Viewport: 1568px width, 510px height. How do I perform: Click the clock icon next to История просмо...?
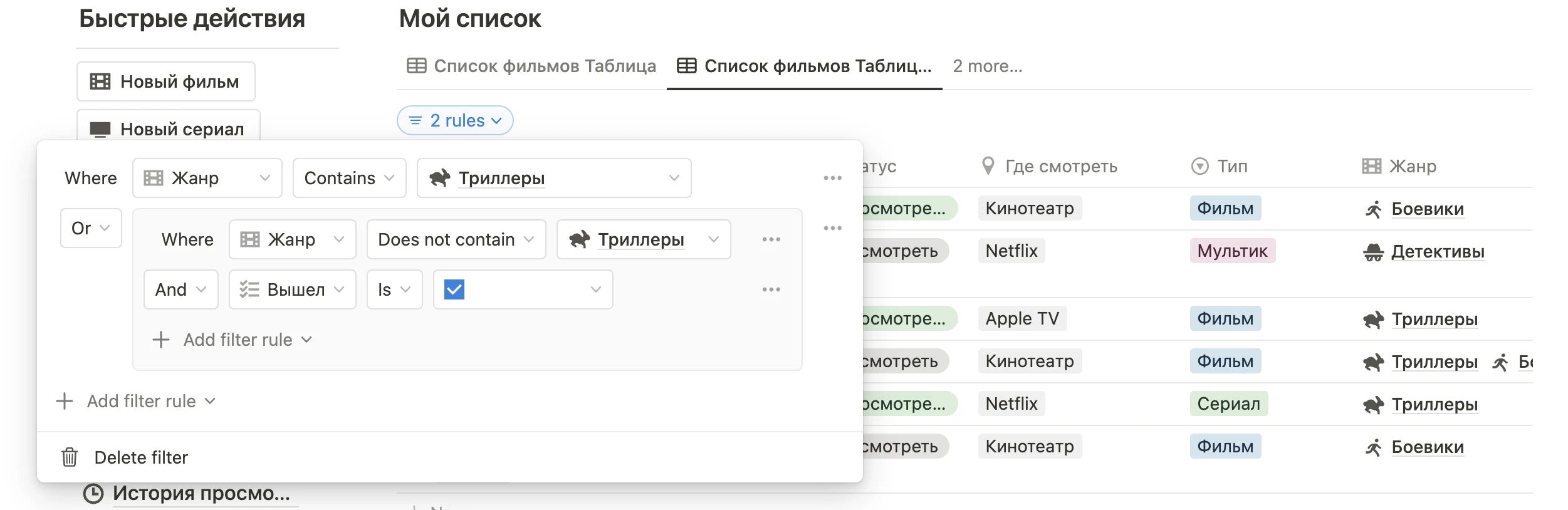tap(93, 494)
